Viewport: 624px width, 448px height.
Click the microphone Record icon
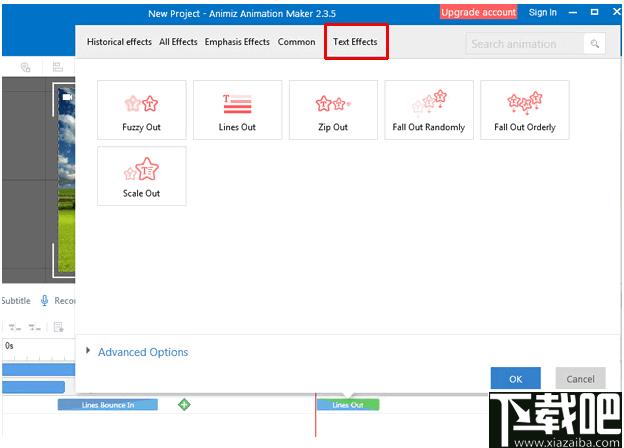pos(45,300)
